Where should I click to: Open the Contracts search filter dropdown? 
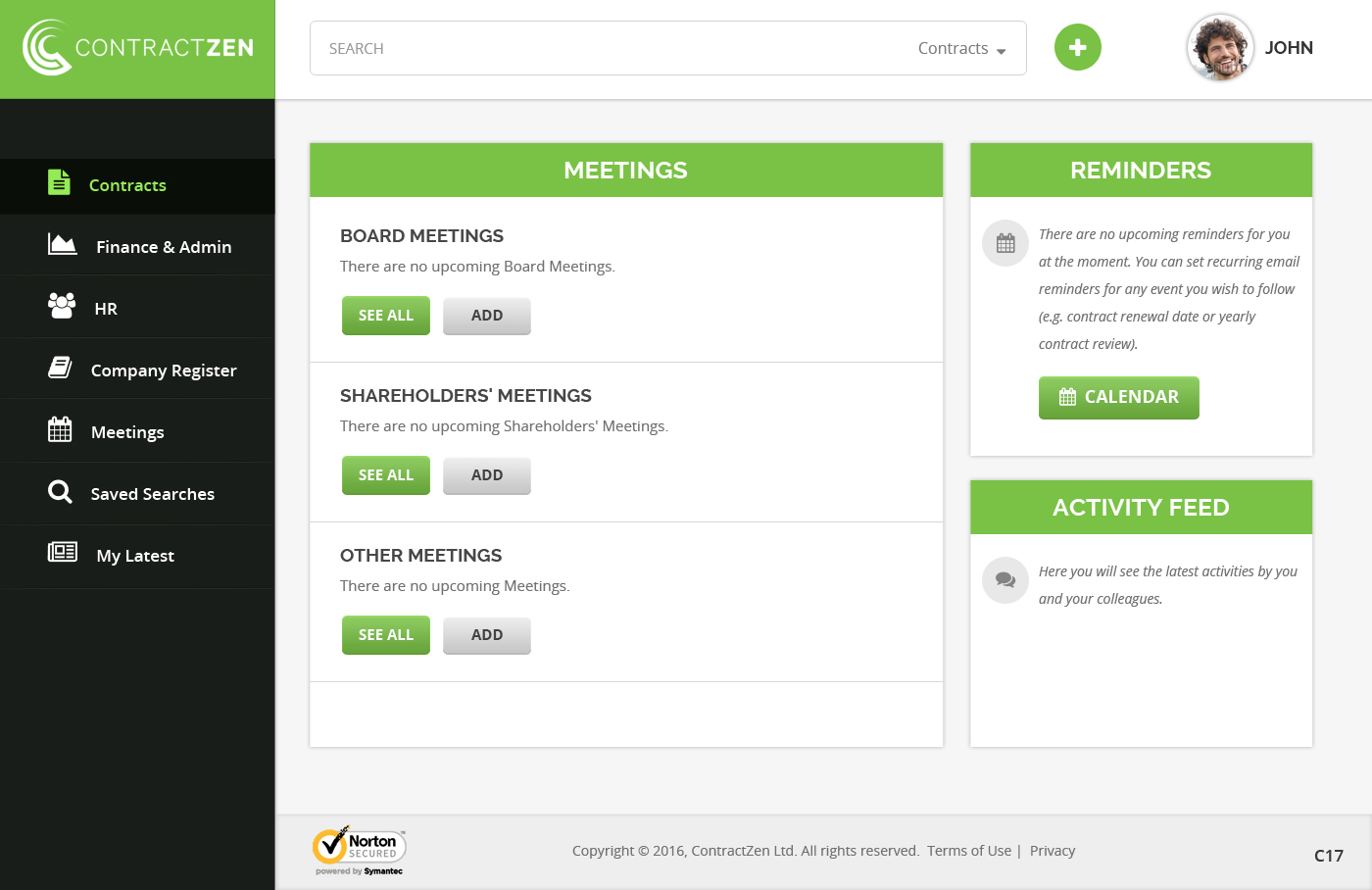tap(961, 47)
